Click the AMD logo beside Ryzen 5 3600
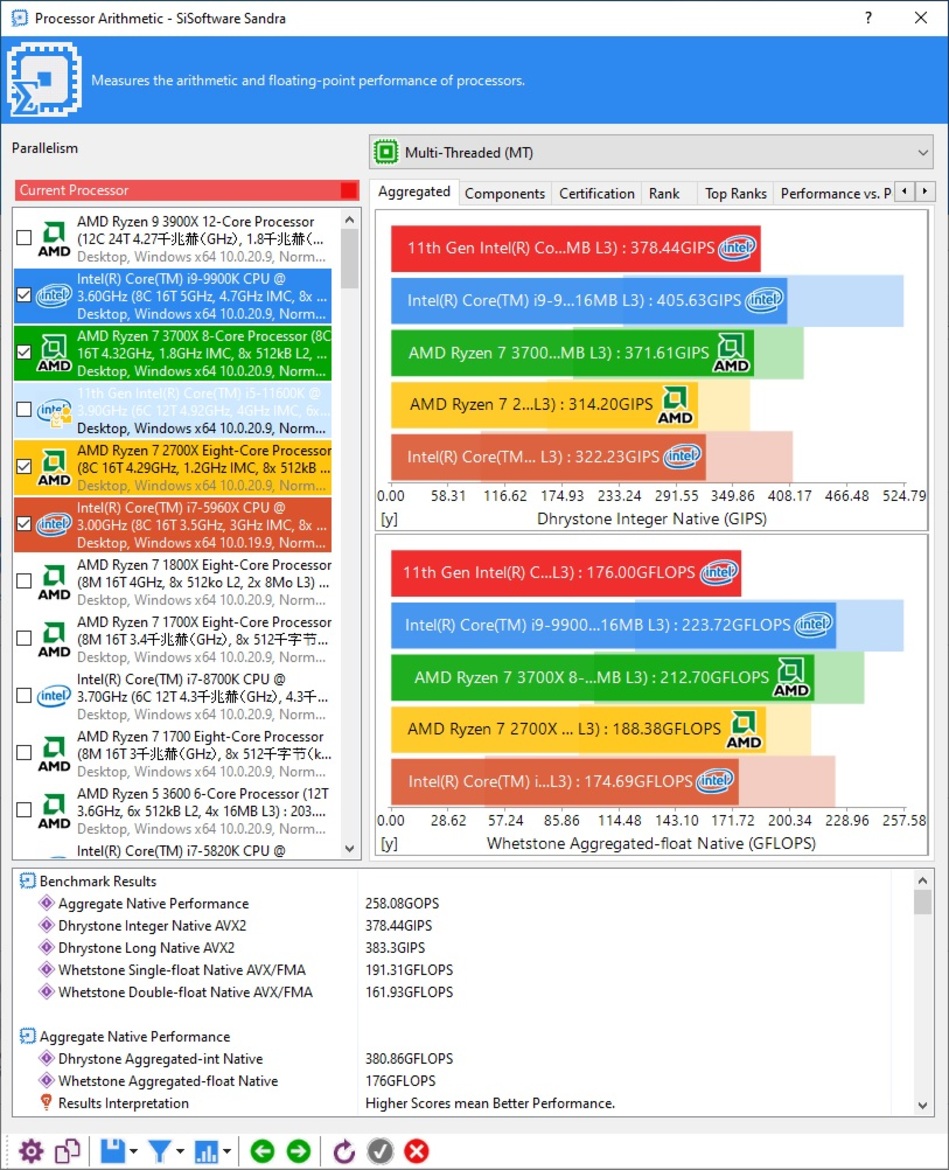This screenshot has height=1170, width=949. tap(54, 811)
